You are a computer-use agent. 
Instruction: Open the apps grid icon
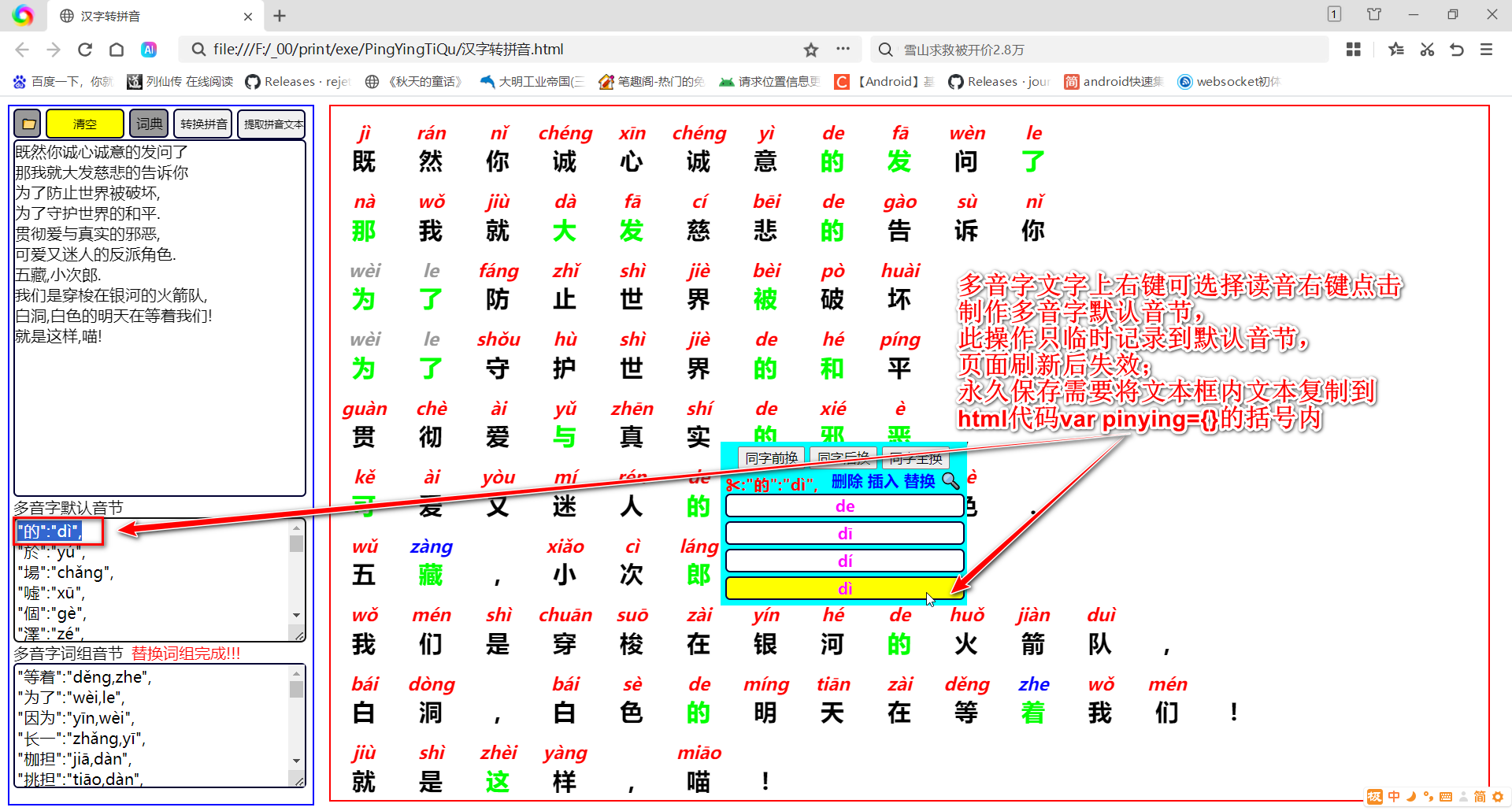coord(1354,50)
